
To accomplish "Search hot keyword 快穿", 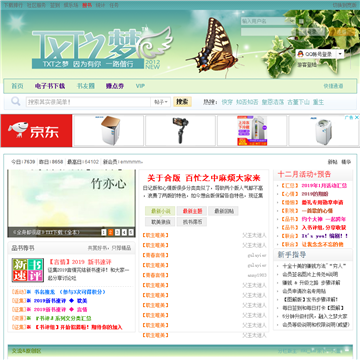I will point(227,102).
